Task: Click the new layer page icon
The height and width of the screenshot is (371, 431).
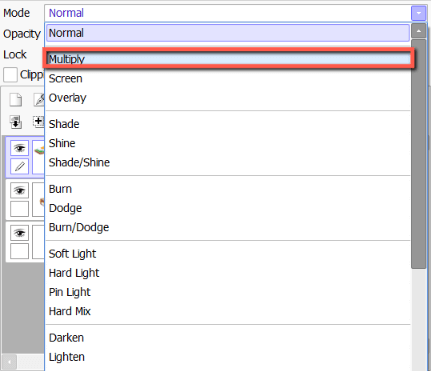Action: pyautogui.click(x=16, y=100)
